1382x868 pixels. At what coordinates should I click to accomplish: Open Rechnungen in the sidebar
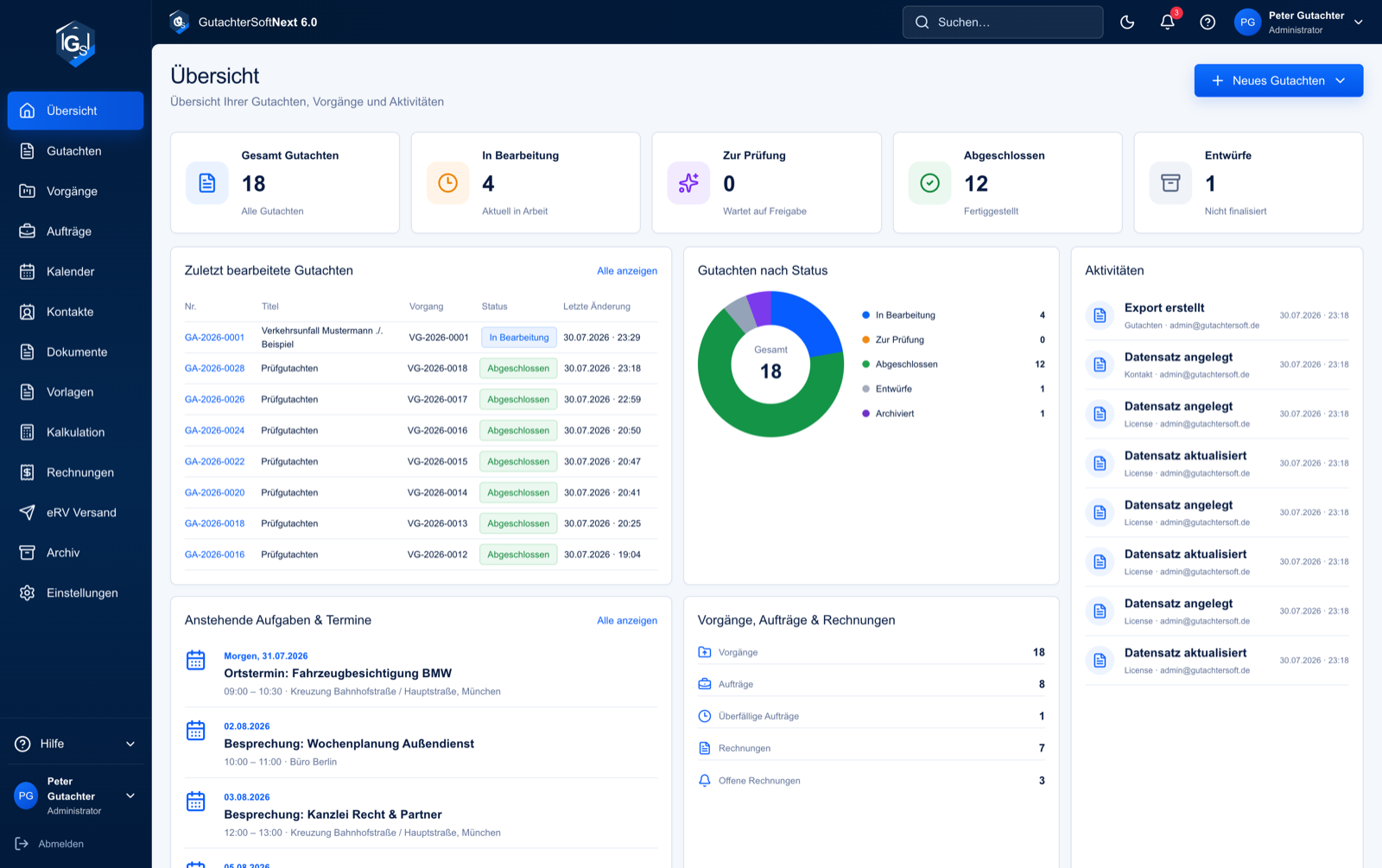75,472
